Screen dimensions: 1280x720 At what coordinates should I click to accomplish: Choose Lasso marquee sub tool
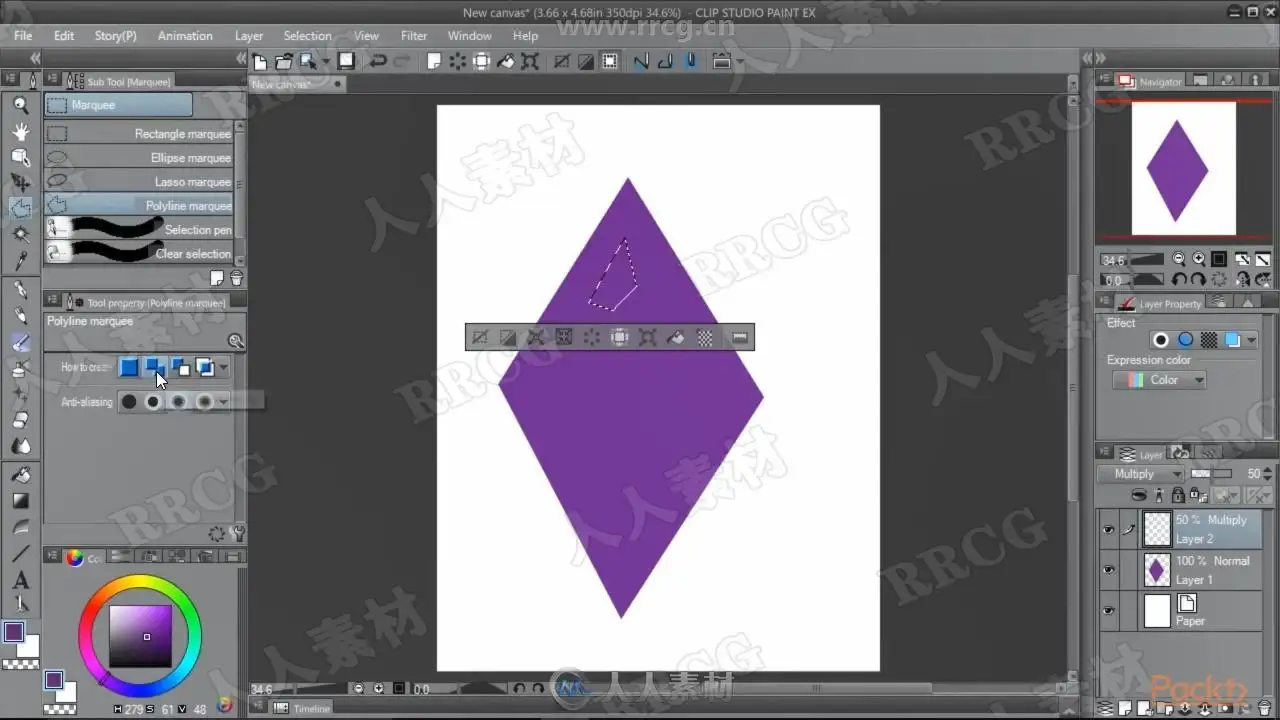coord(139,182)
